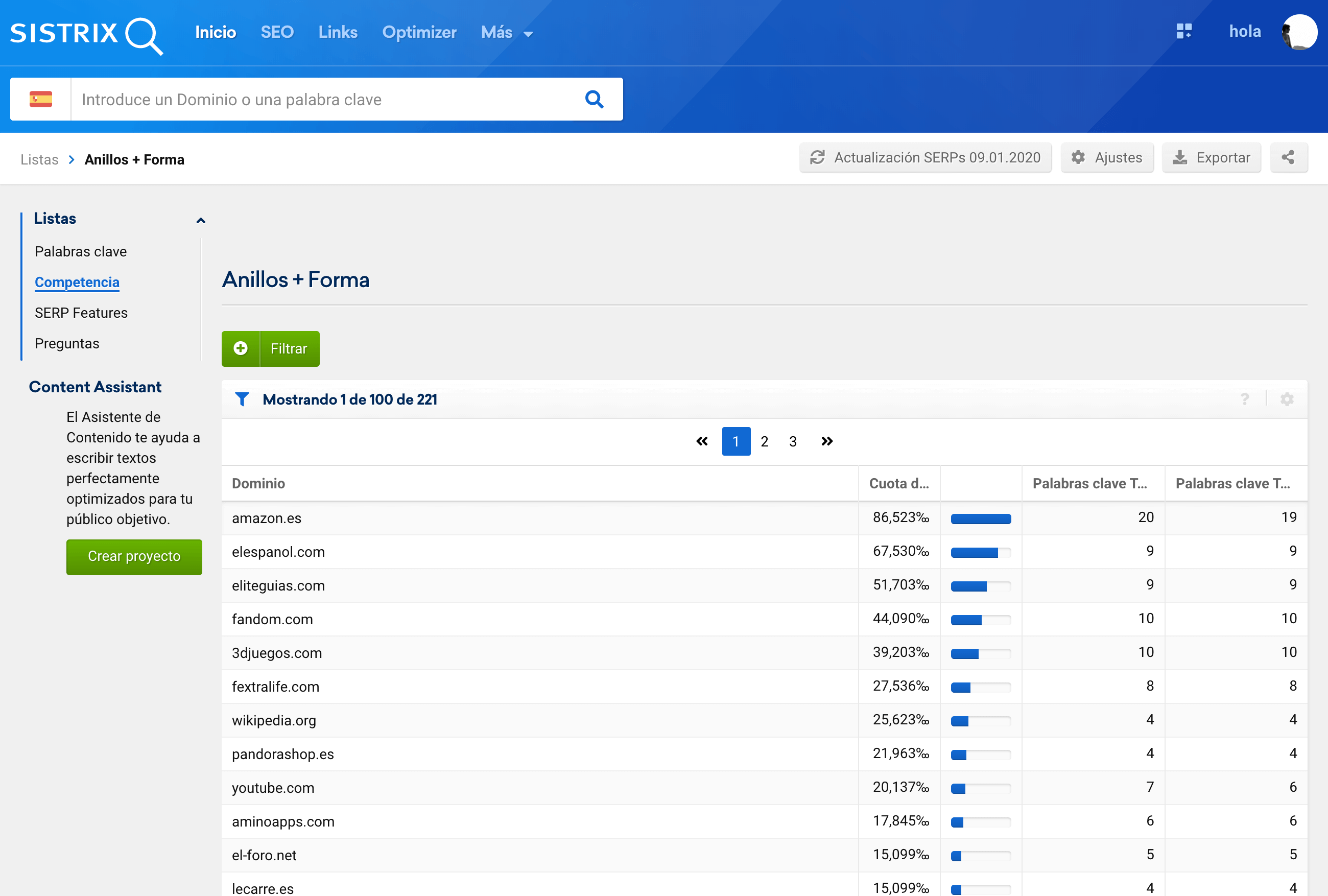Image resolution: width=1328 pixels, height=896 pixels.
Task: Click the share icon button
Action: [x=1288, y=158]
